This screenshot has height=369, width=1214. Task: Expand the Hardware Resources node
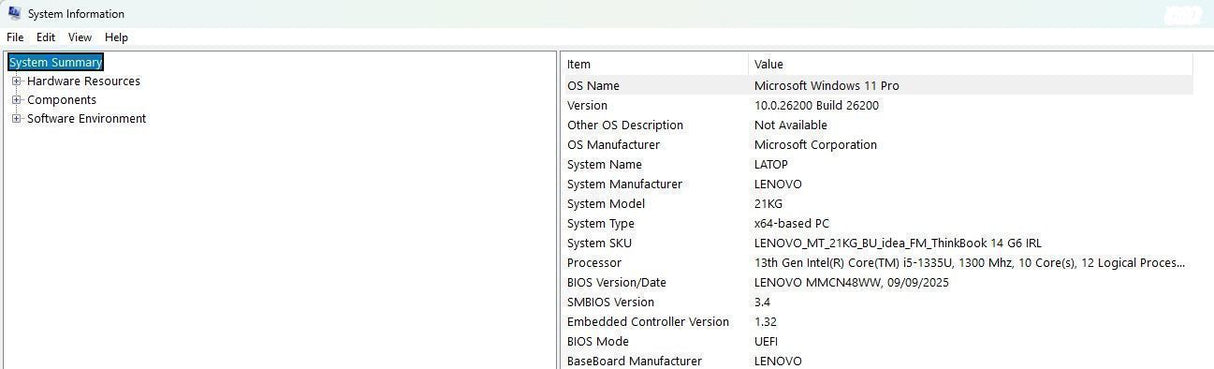click(16, 81)
